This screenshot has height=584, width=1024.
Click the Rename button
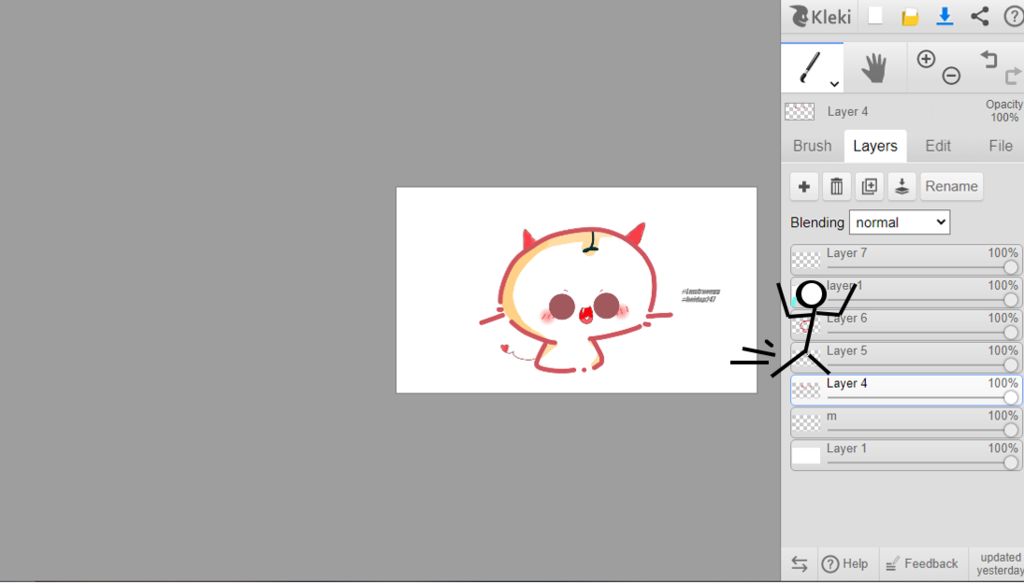(952, 186)
